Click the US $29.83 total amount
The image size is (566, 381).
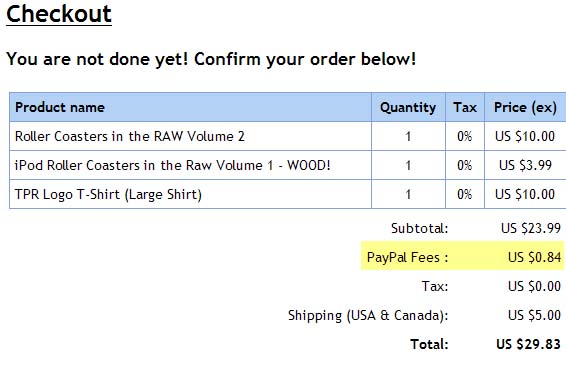[528, 344]
